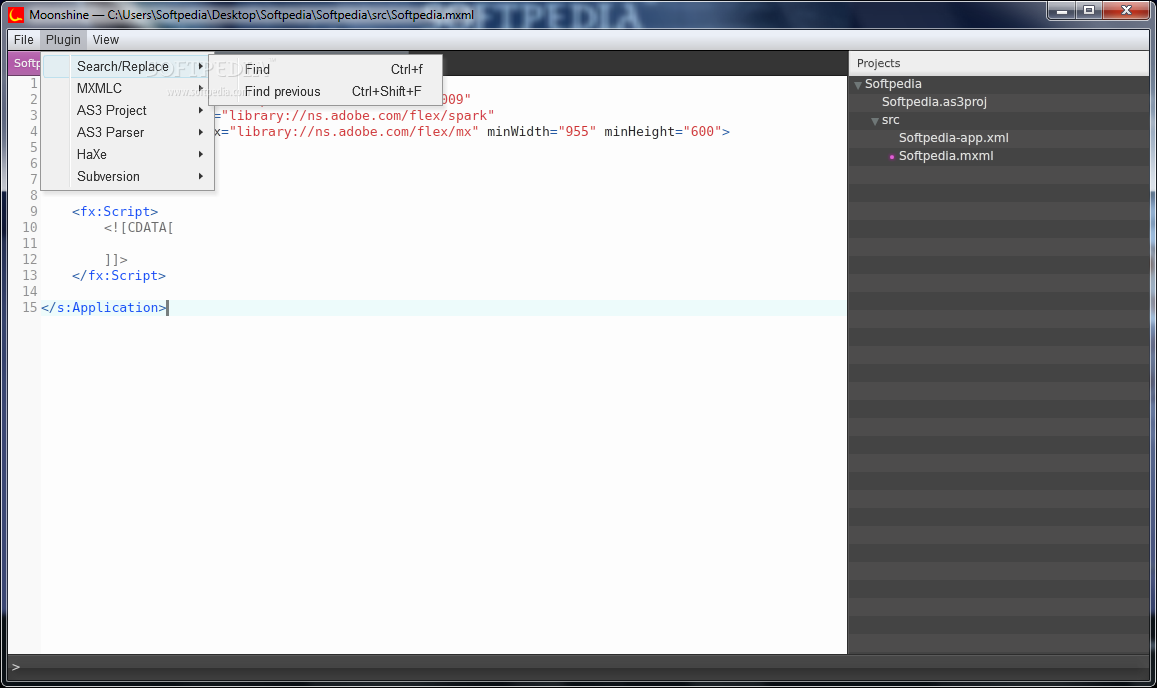This screenshot has height=688, width=1157.
Task: Click line number 12 in gutter
Action: point(30,260)
